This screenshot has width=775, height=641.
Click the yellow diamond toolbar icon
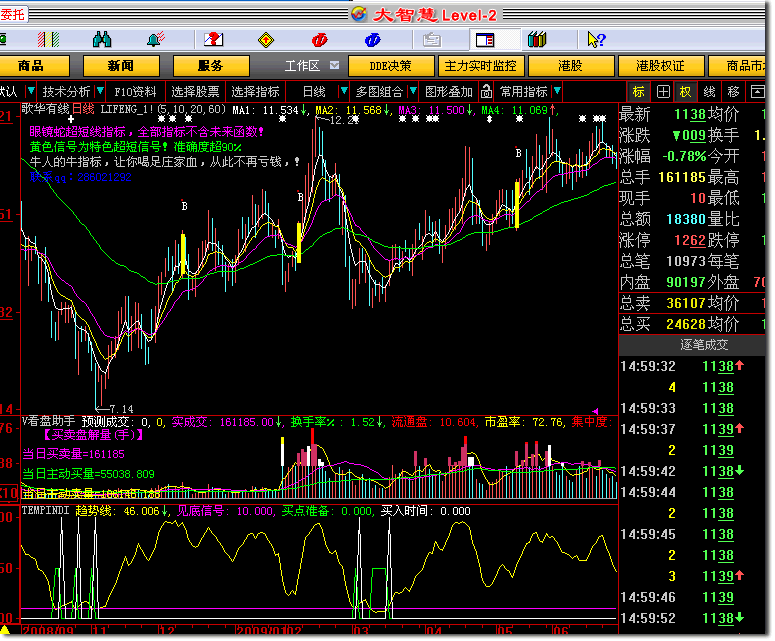click(266, 40)
